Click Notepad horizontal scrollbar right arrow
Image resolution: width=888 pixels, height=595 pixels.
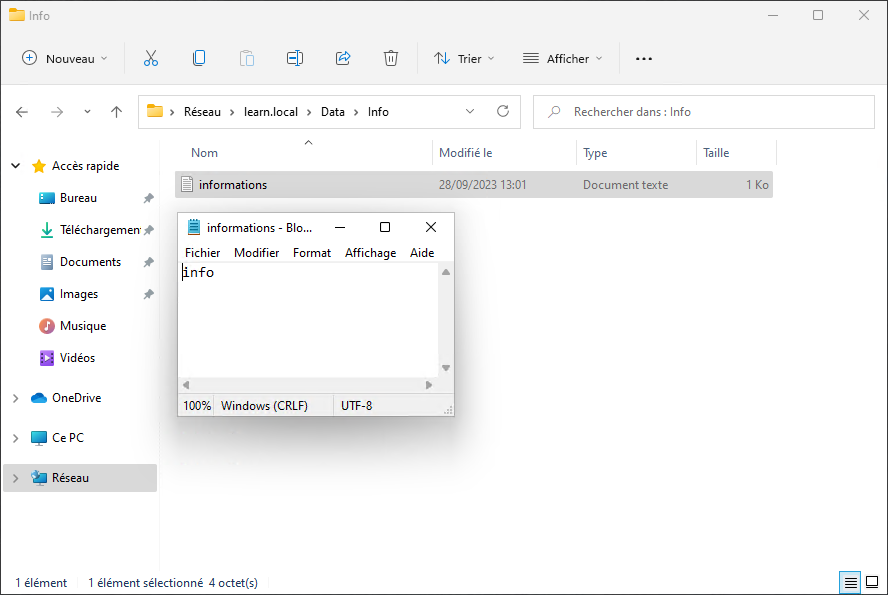coord(429,385)
